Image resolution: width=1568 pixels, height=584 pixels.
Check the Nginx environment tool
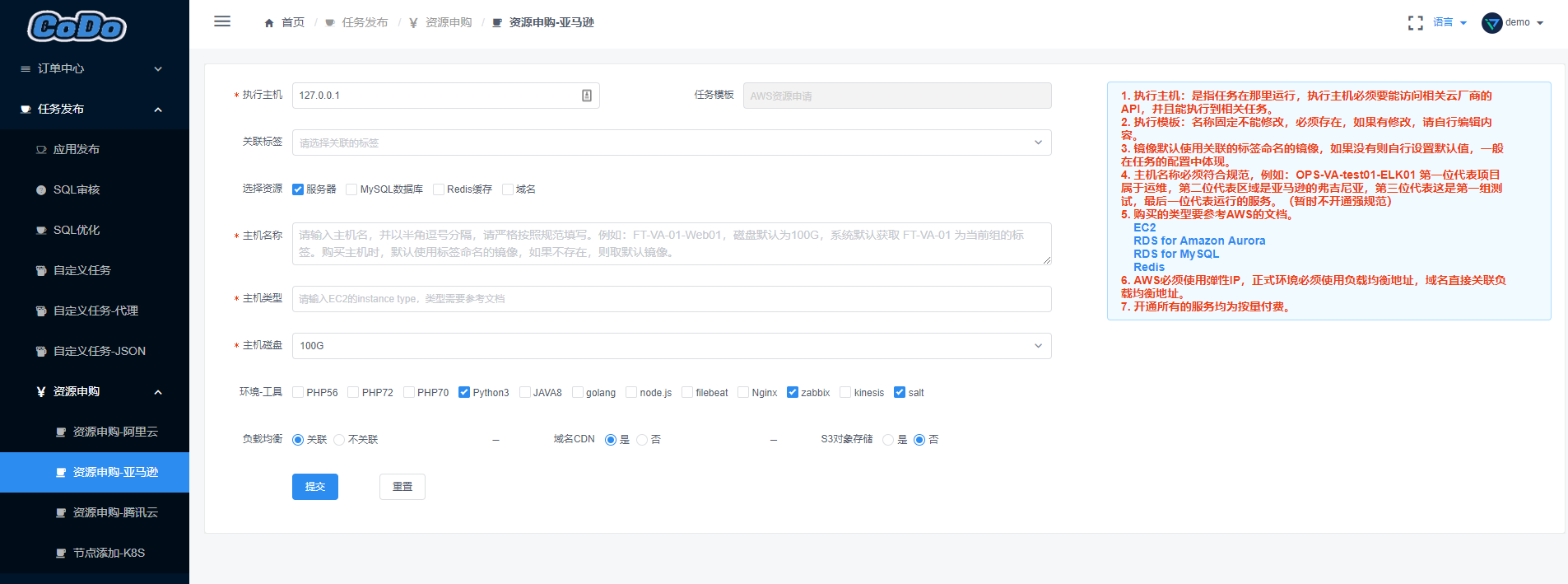point(743,392)
